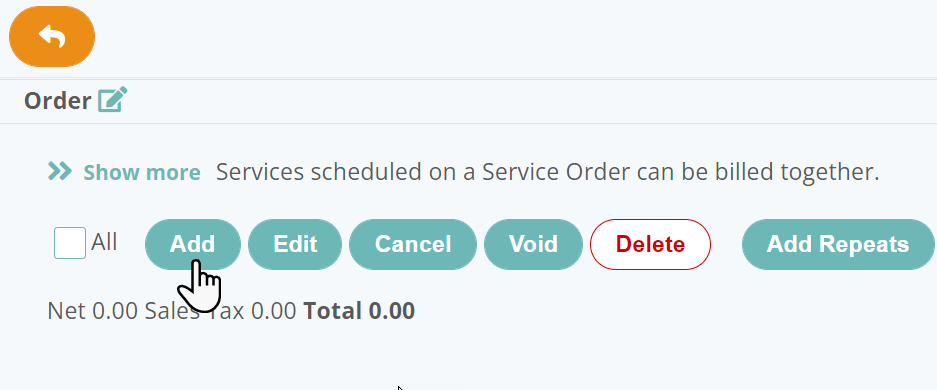The height and width of the screenshot is (390, 937).
Task: Open the Order edit pencil icon
Action: pos(113,100)
